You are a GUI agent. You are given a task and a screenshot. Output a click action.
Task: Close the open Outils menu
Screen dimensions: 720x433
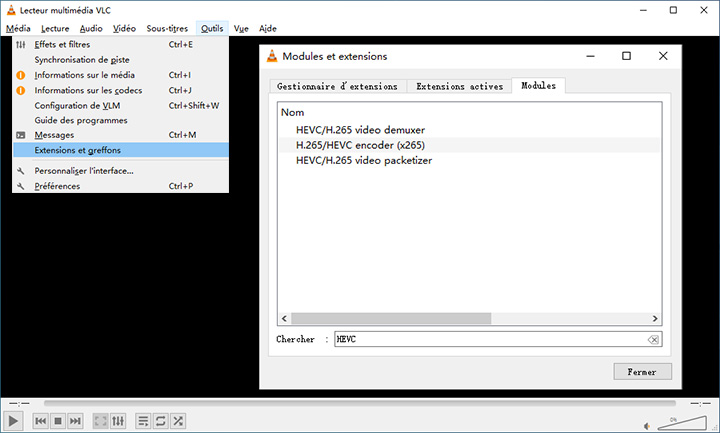point(212,28)
